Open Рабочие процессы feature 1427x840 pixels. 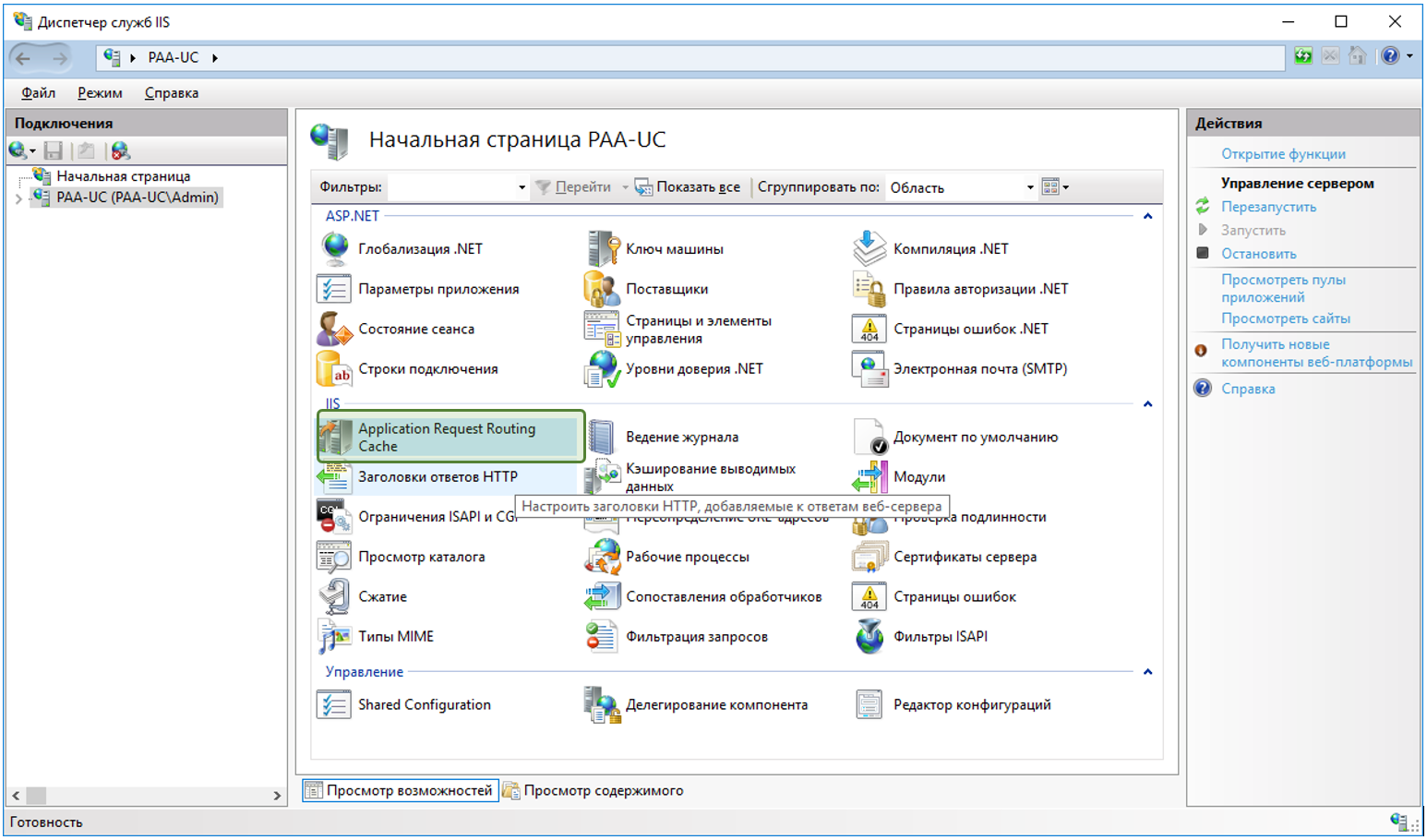coord(667,557)
